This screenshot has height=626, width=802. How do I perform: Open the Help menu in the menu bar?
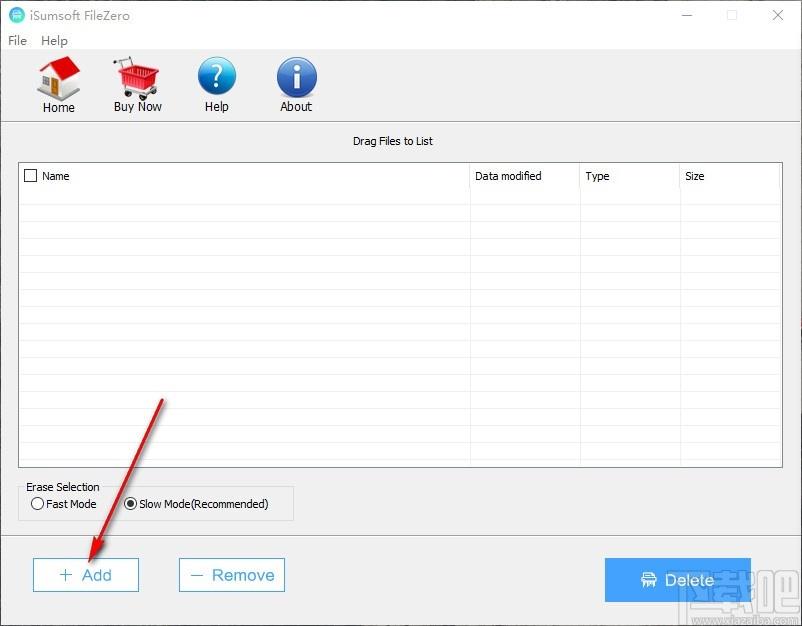coord(54,40)
